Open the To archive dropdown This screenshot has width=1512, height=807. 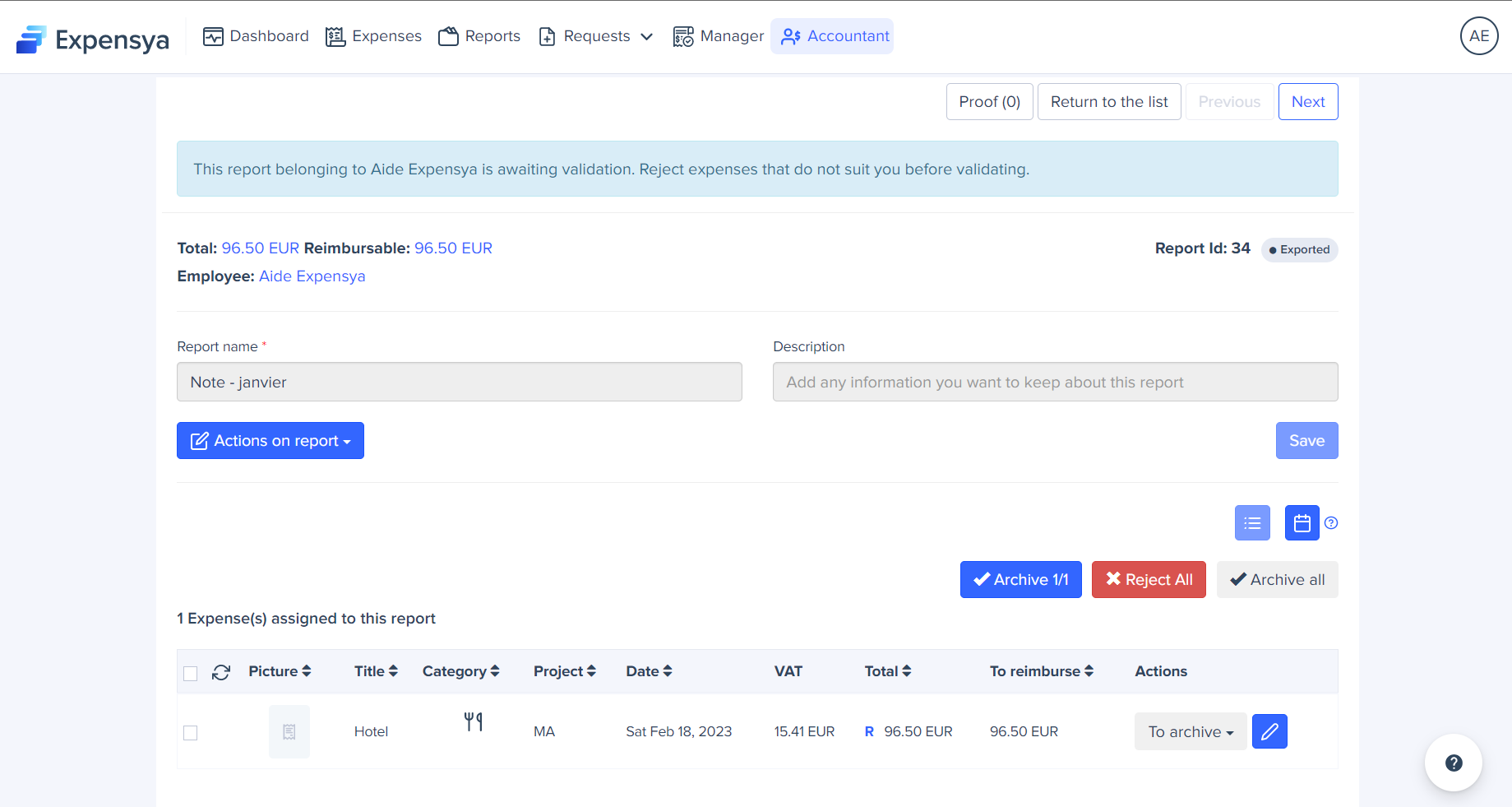click(1190, 731)
